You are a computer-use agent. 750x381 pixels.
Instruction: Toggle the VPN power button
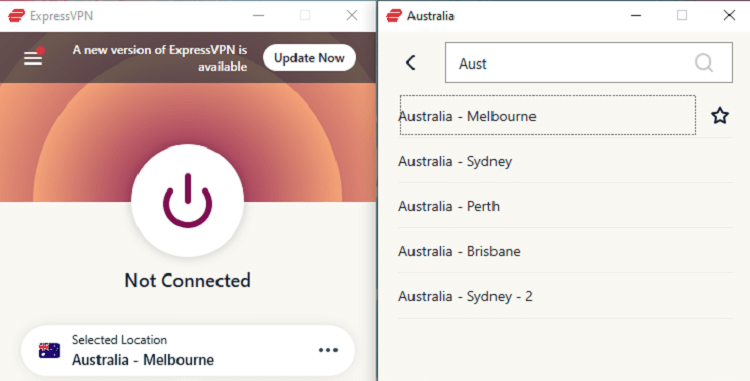coord(188,200)
